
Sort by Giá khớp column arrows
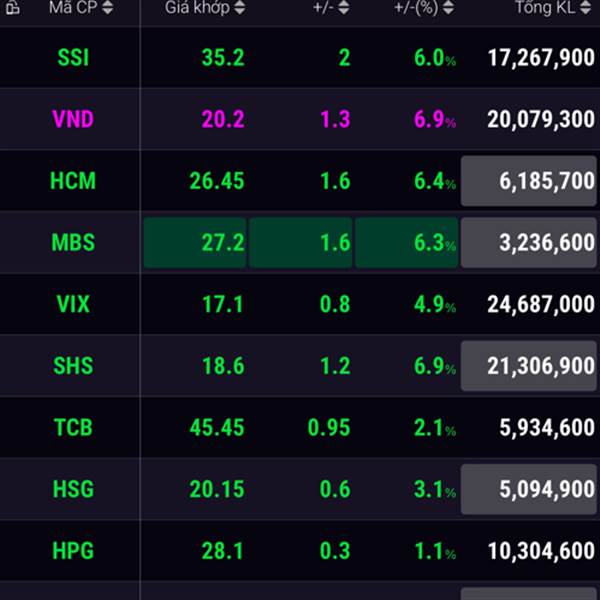(x=240, y=7)
